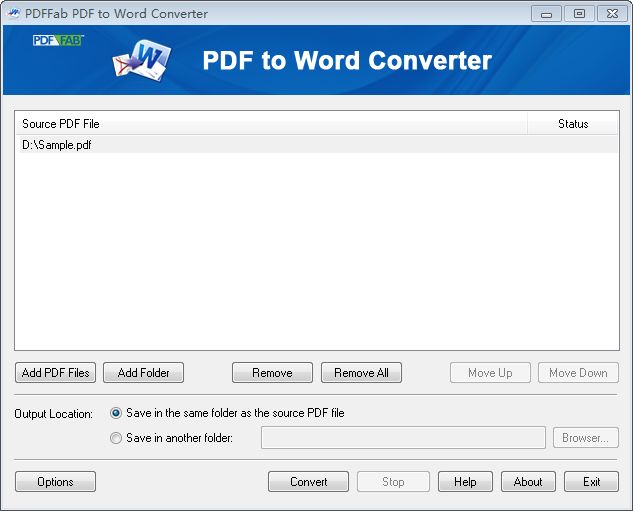633x511 pixels.
Task: Start conversion with Convert button
Action: coord(308,482)
